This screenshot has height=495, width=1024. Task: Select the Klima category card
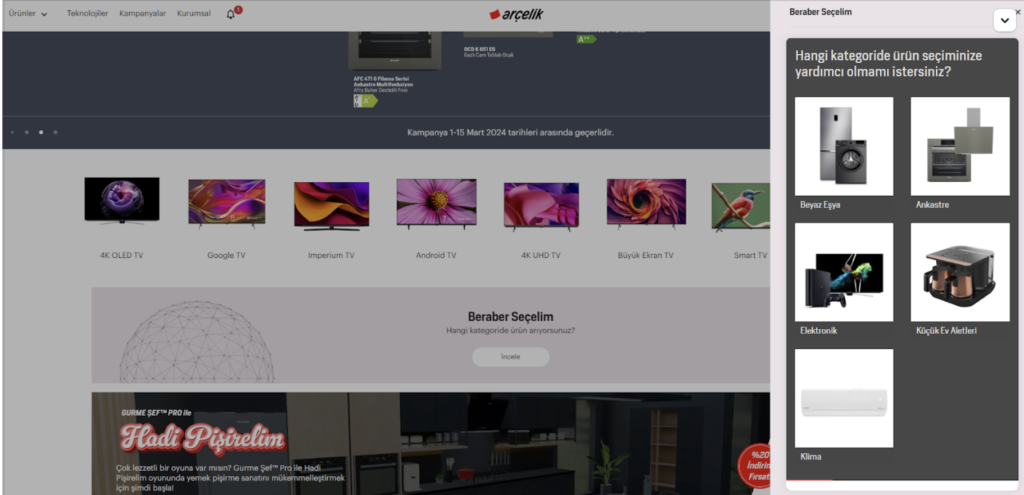click(844, 406)
